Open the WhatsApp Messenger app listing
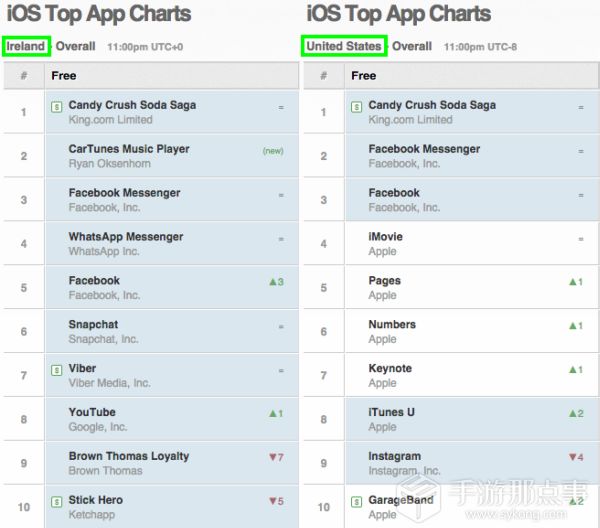600x528 pixels. 125,237
